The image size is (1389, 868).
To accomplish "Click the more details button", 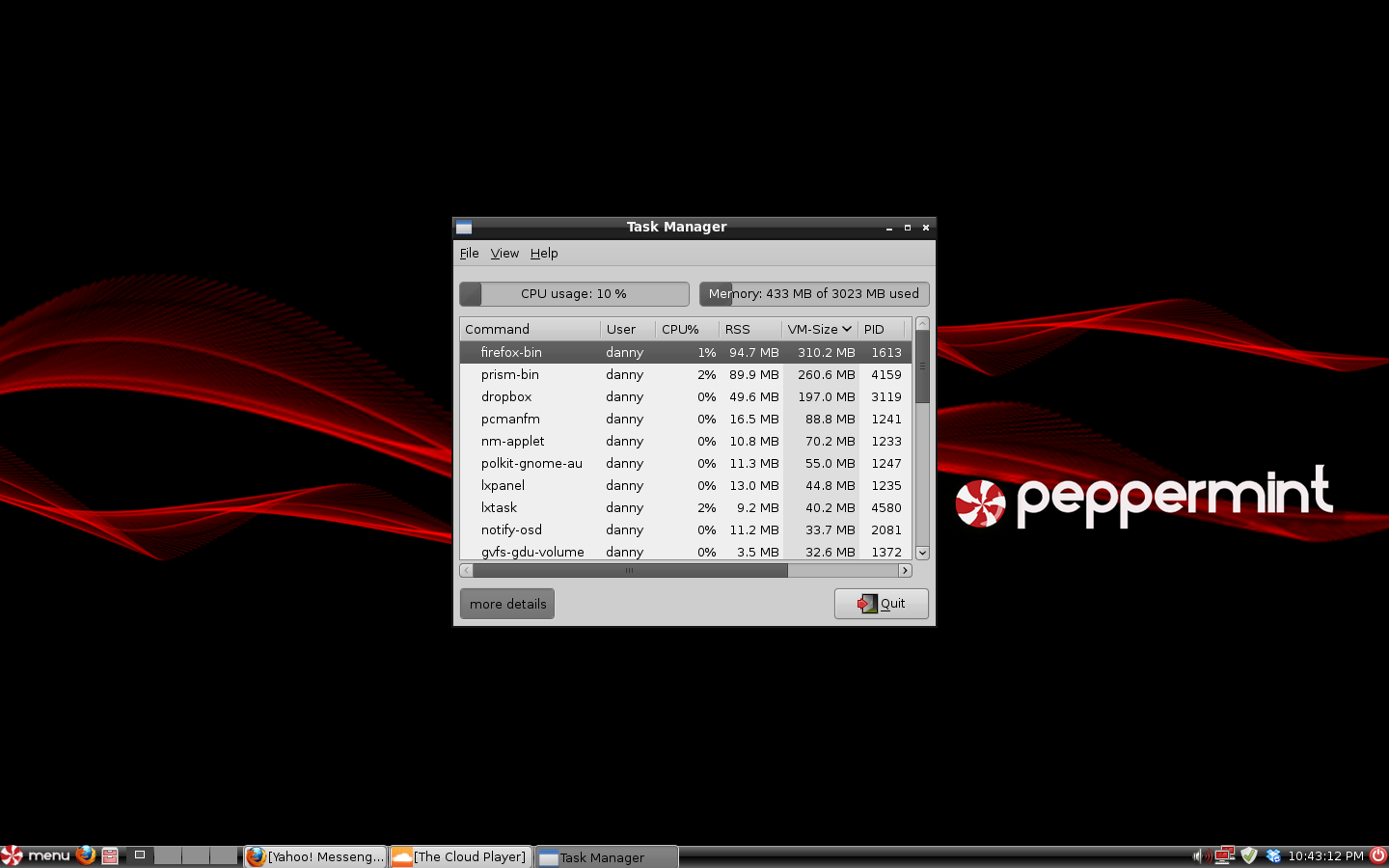I will pos(507,604).
